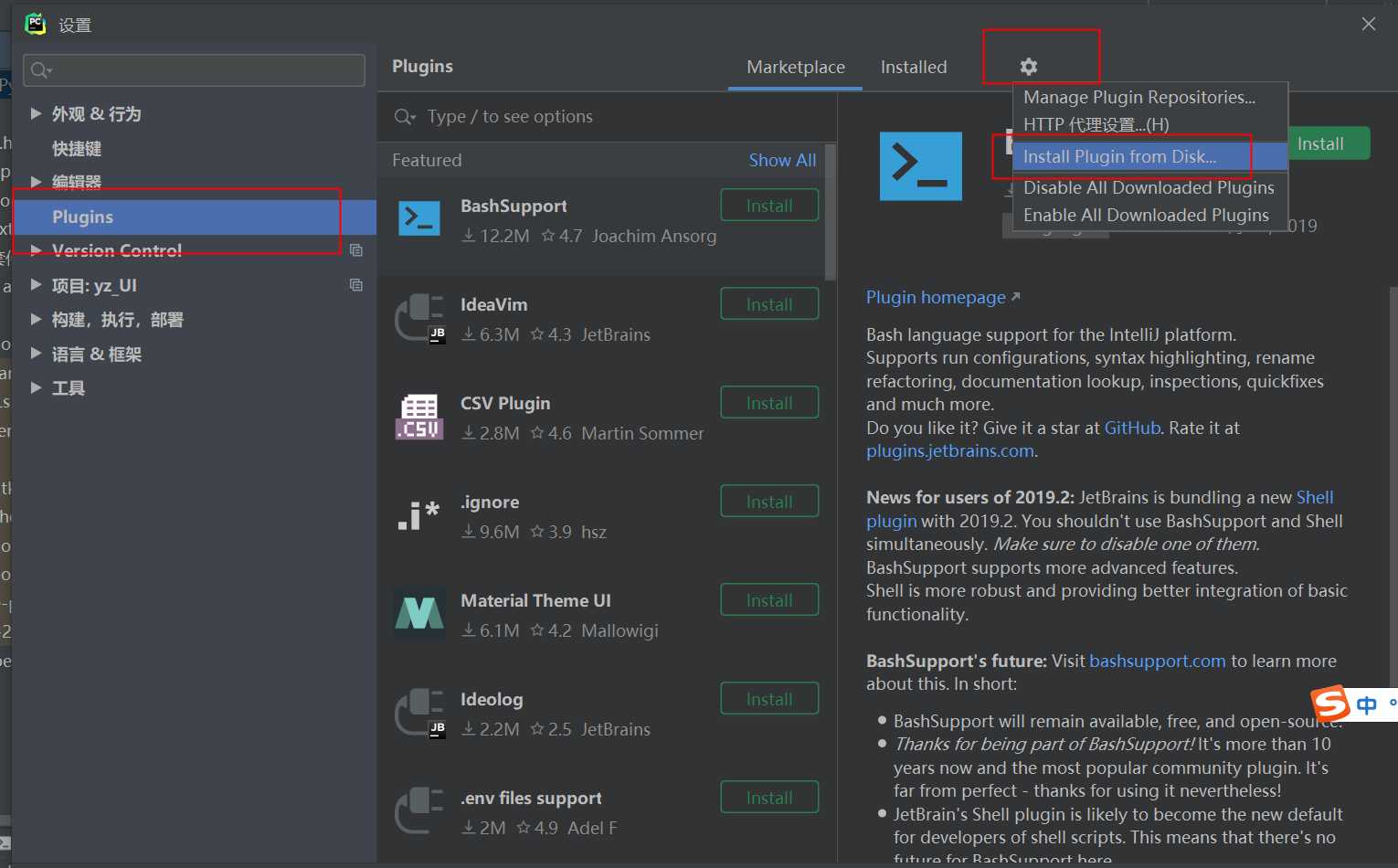The image size is (1398, 868).
Task: Open the Shell plugin link
Action: (1315, 497)
